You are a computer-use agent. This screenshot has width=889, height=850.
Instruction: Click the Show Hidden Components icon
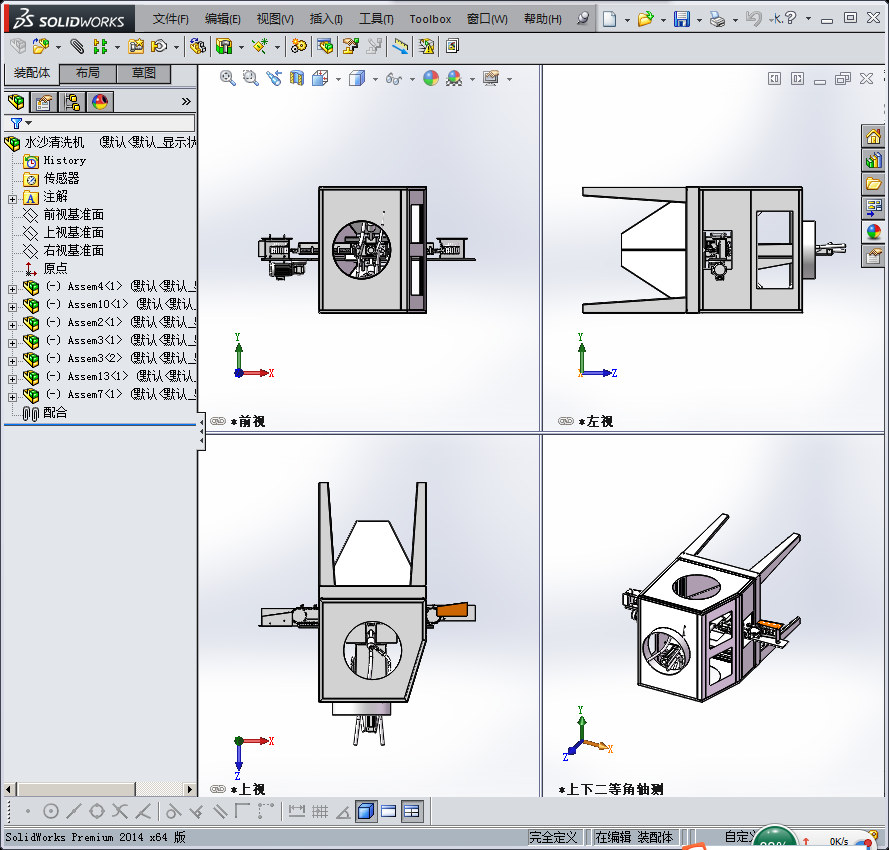197,46
